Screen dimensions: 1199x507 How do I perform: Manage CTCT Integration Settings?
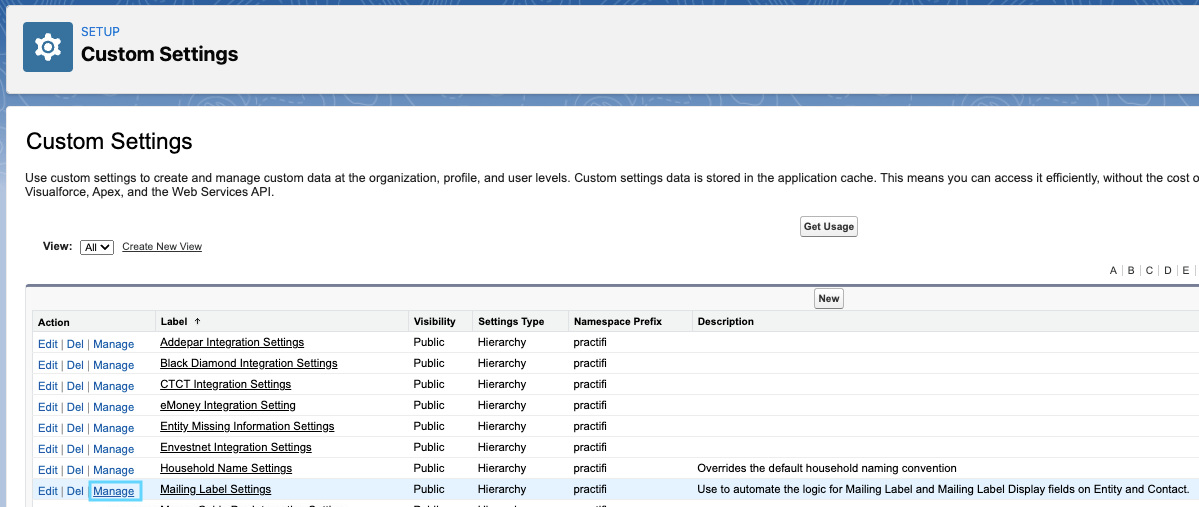[x=113, y=386]
